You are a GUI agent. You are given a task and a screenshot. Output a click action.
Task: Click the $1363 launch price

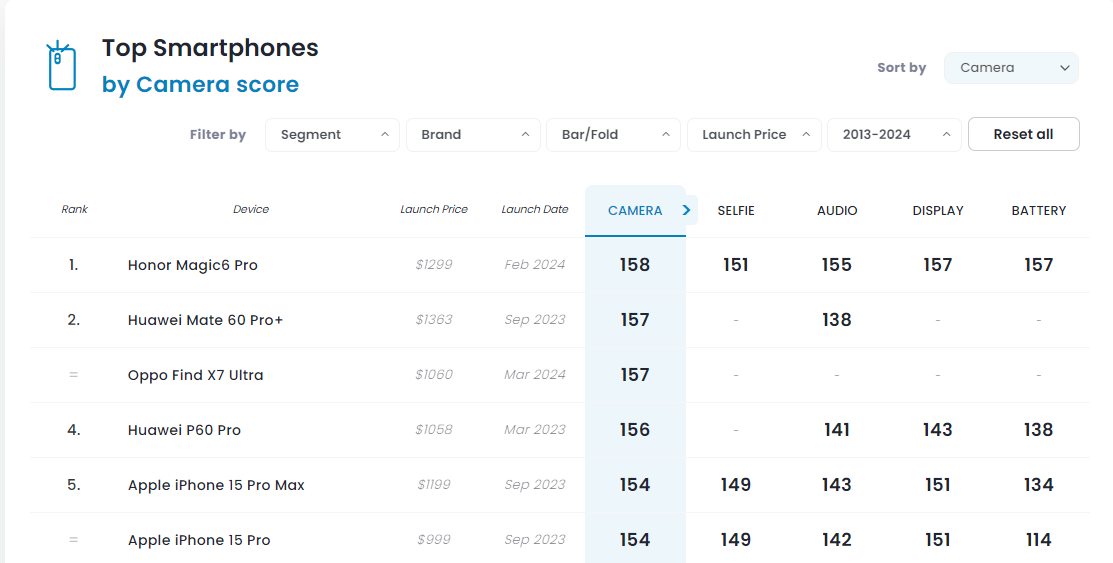434,319
